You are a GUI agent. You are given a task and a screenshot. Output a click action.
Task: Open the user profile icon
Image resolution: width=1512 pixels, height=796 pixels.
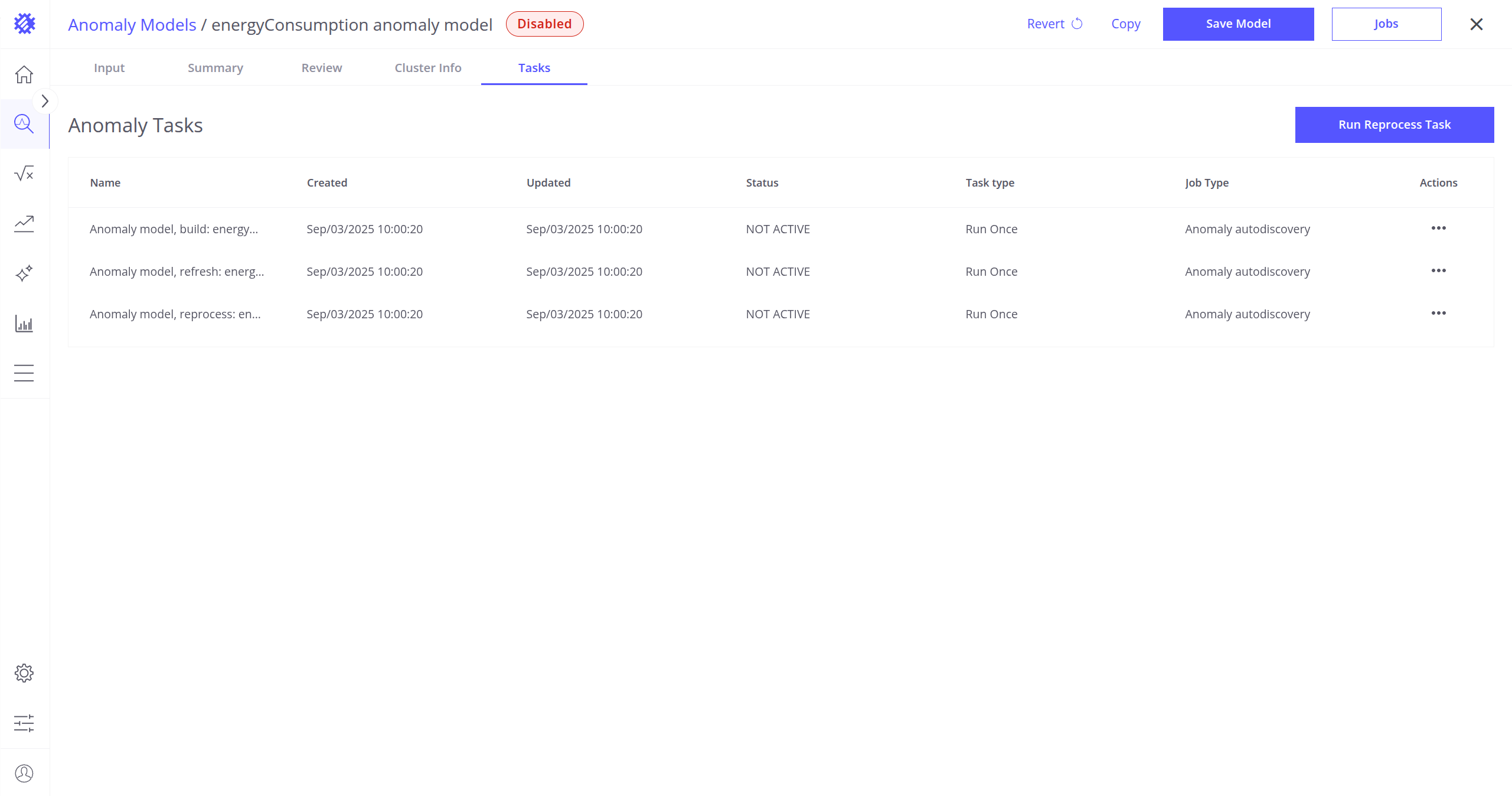(x=24, y=773)
